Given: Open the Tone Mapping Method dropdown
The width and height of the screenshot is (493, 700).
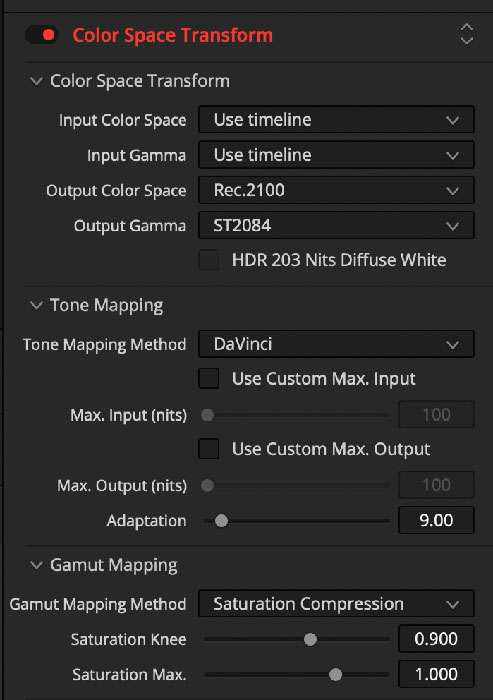Looking at the screenshot, I should pyautogui.click(x=336, y=344).
